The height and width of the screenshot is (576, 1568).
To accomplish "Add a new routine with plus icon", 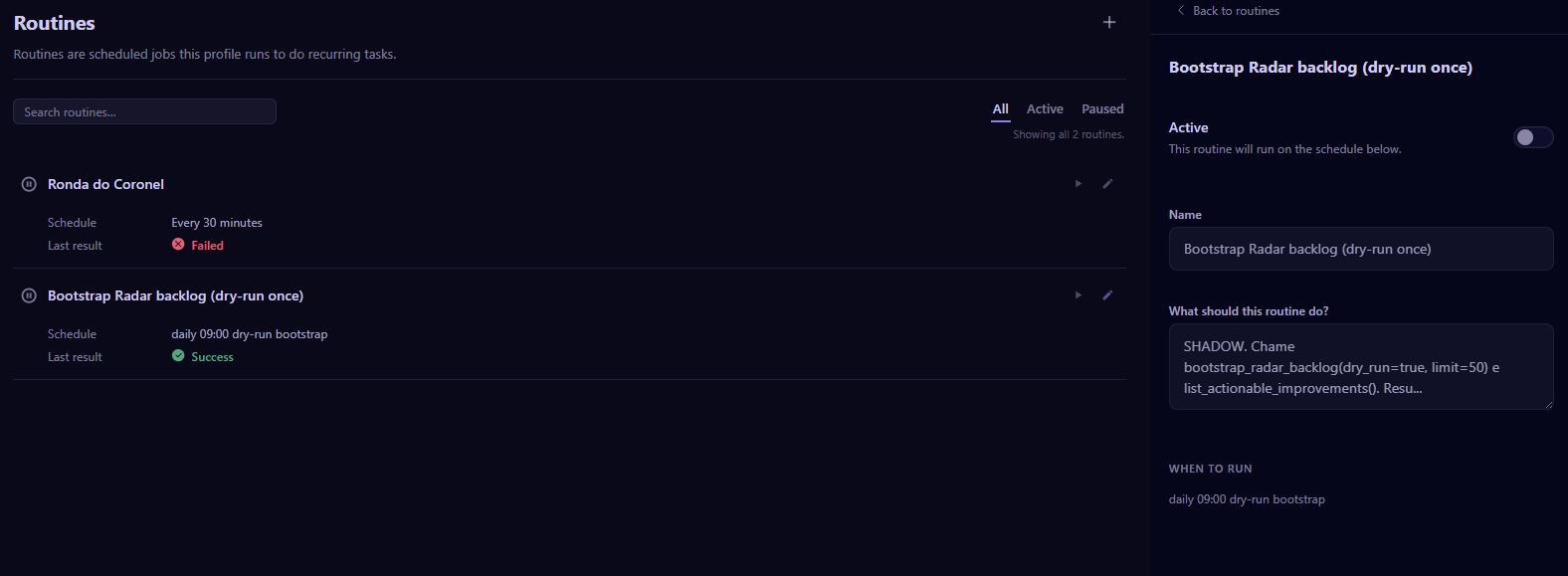I will pyautogui.click(x=1109, y=22).
